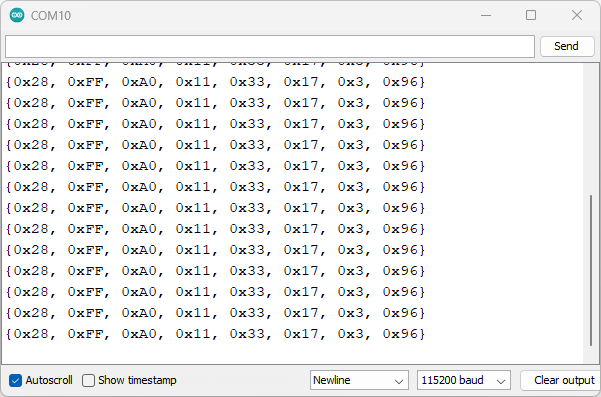Screen dimensions: 601x397
Task: Open the Newline line-ending dropdown
Action: tap(359, 380)
